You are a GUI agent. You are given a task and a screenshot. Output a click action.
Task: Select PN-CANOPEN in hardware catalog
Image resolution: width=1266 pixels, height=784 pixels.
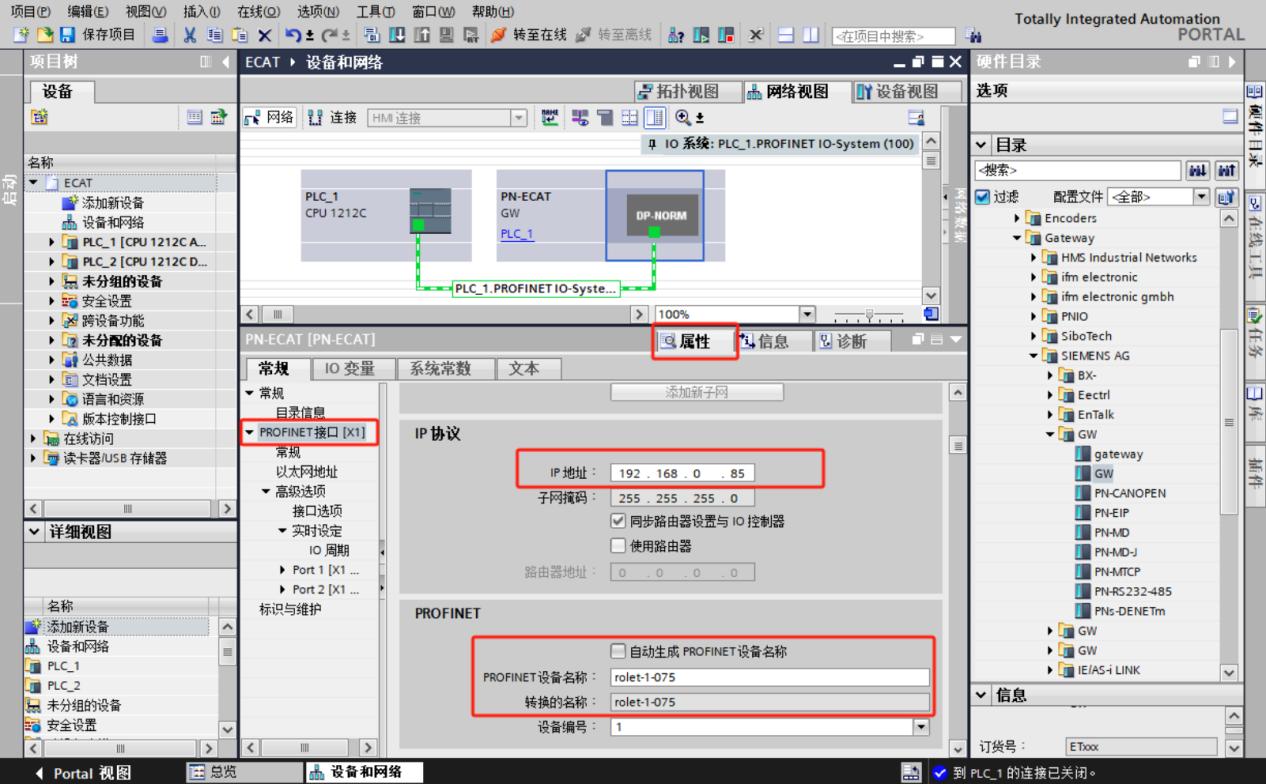click(1129, 493)
